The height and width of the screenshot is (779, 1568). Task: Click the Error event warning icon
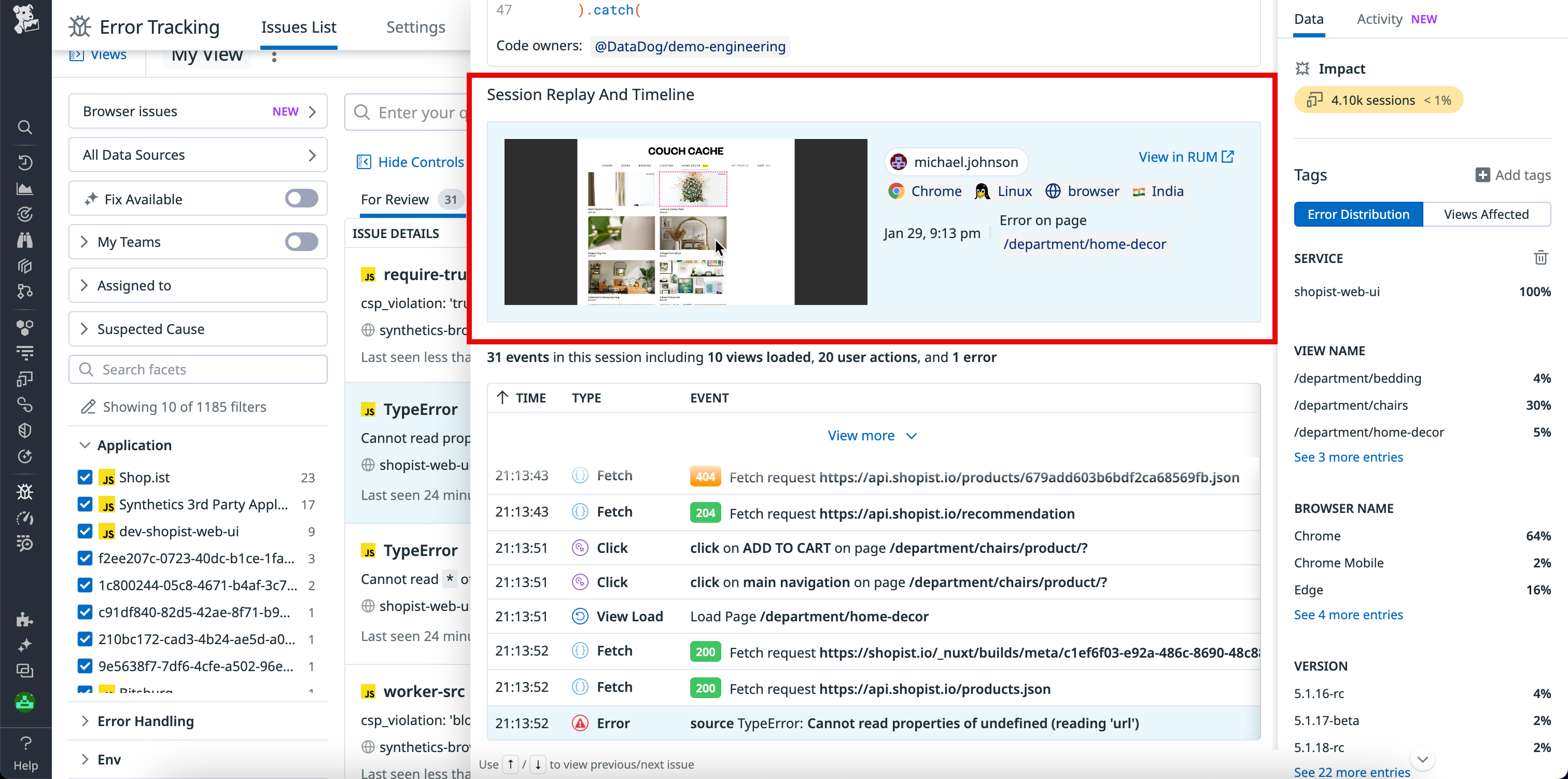[580, 723]
